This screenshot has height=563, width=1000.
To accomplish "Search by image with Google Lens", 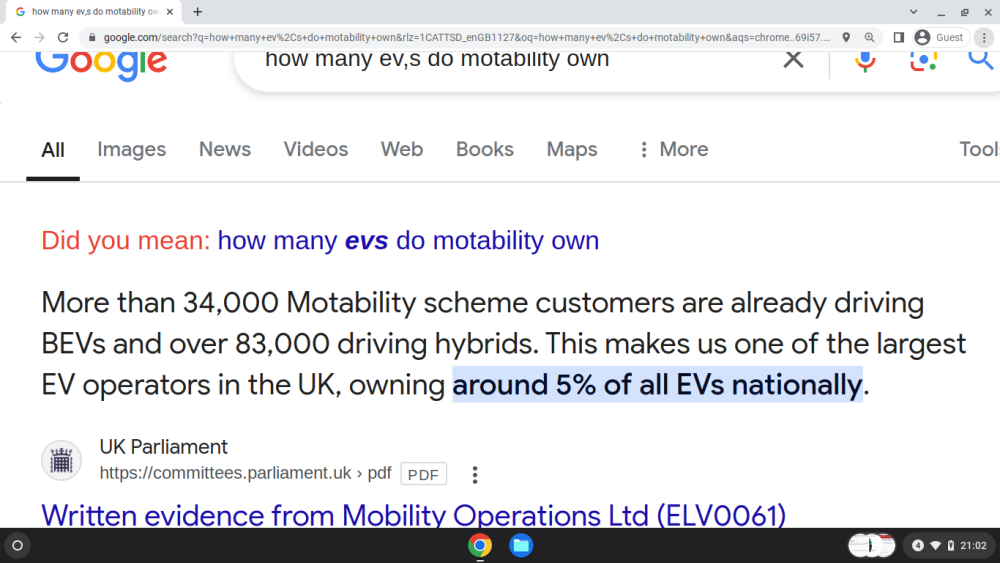I will click(923, 61).
